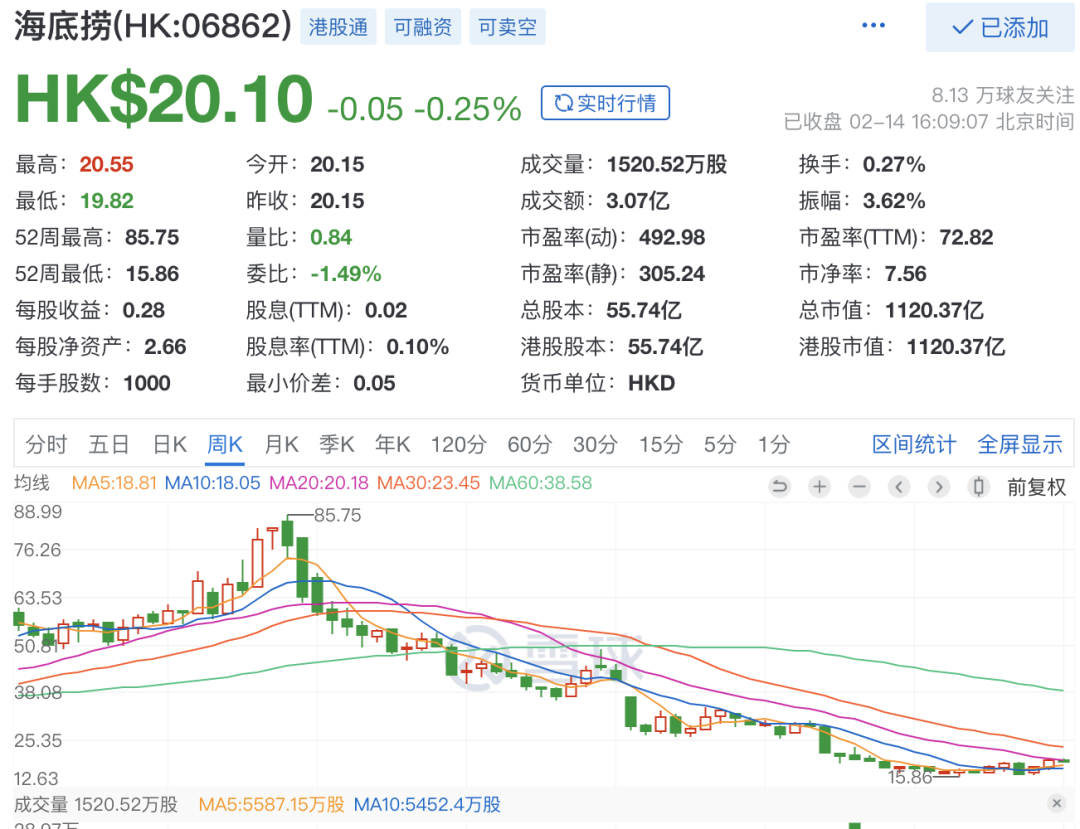The height and width of the screenshot is (829, 1080).
Task: Toggle the 已添加 watchlist button
Action: pyautogui.click(x=999, y=28)
